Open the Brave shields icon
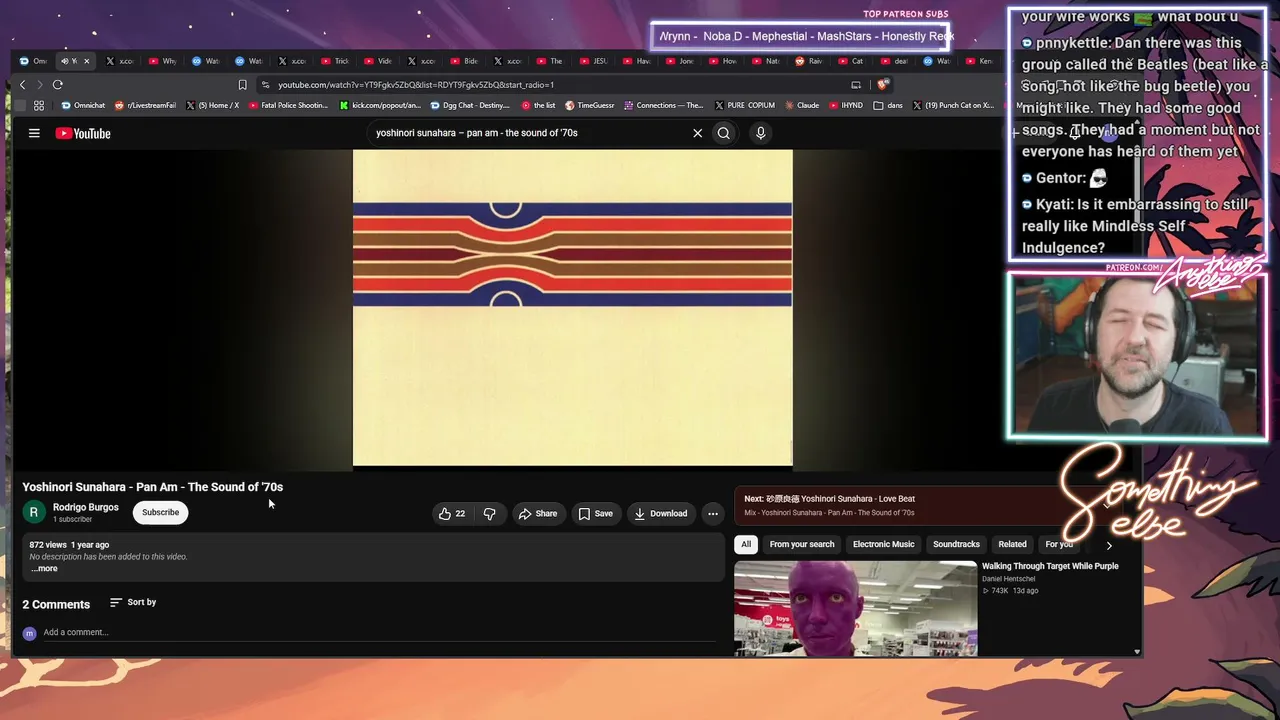Screen dimensions: 1280x720 click(x=881, y=85)
